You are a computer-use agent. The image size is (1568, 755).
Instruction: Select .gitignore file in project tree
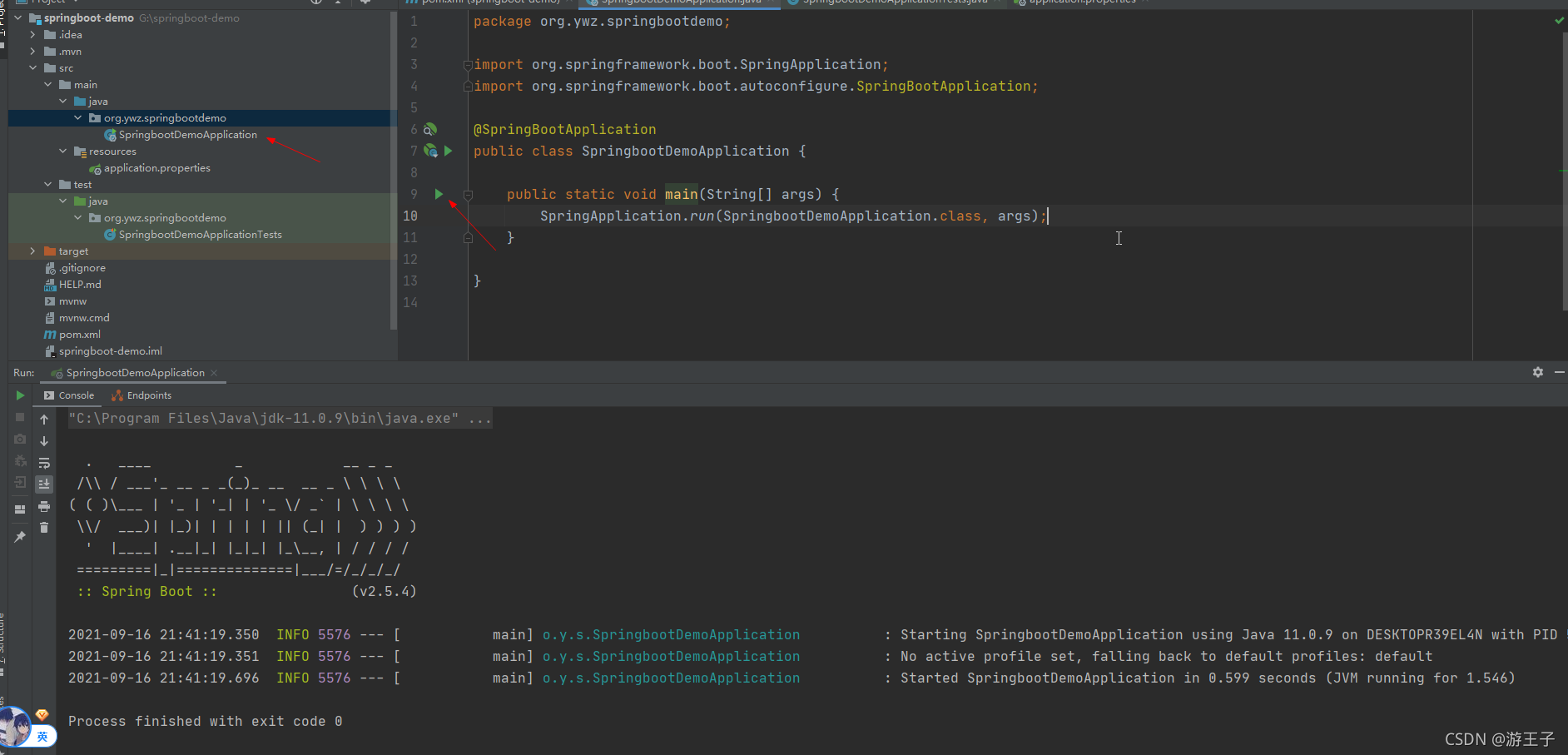pos(82,267)
